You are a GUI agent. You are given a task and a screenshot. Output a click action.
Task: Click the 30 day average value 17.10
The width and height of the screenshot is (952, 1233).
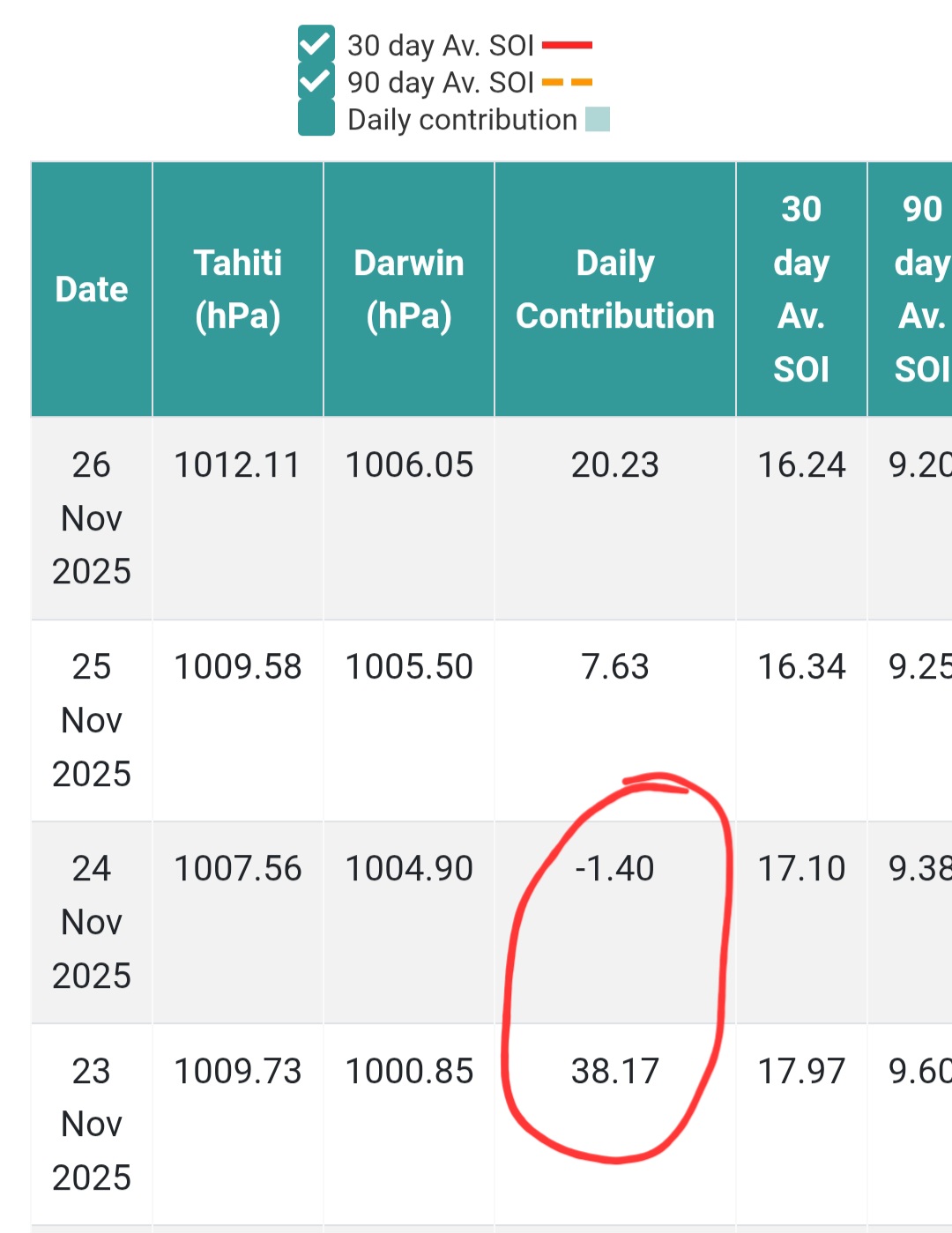point(801,869)
